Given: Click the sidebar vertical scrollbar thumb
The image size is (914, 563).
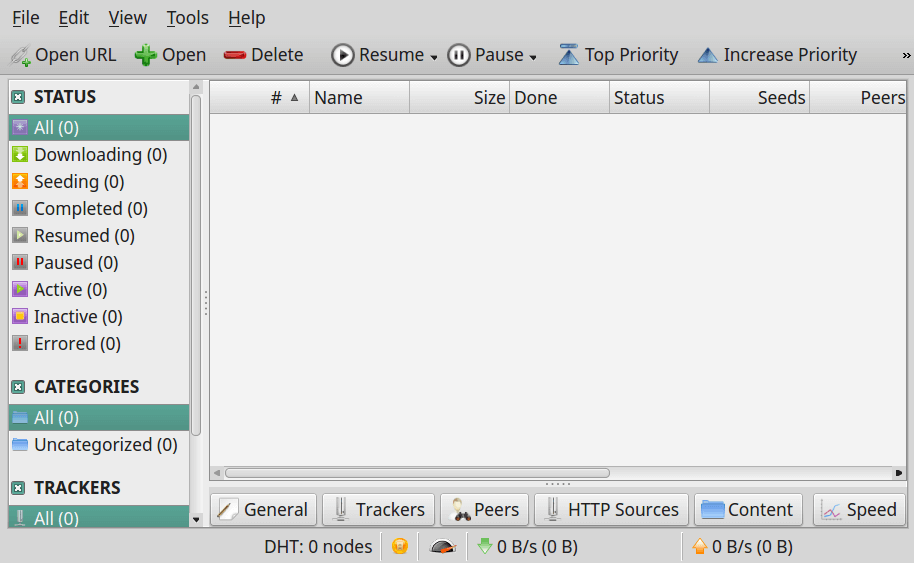Looking at the screenshot, I should tap(196, 265).
